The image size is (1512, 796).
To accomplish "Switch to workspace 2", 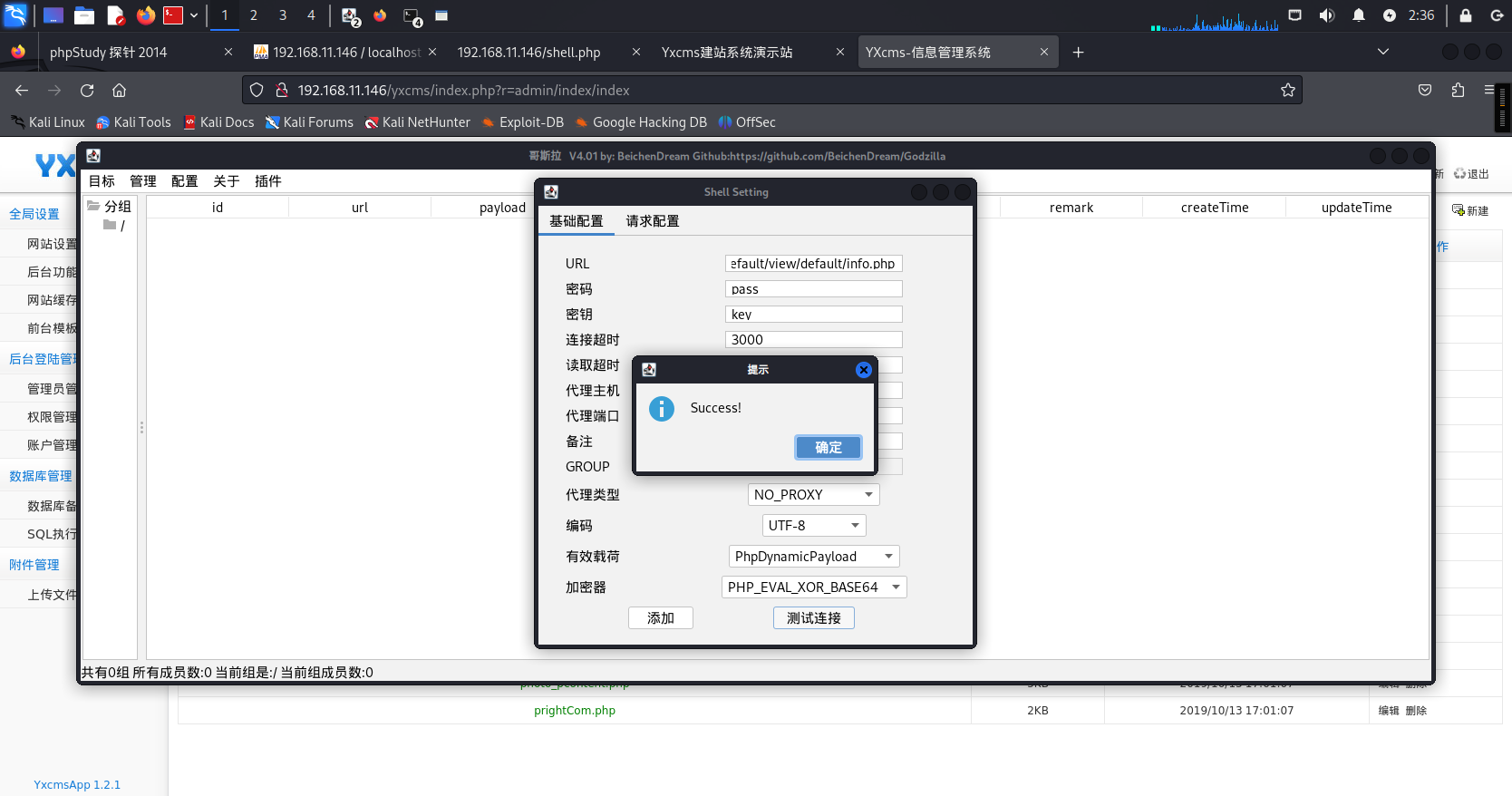I will pos(254,15).
